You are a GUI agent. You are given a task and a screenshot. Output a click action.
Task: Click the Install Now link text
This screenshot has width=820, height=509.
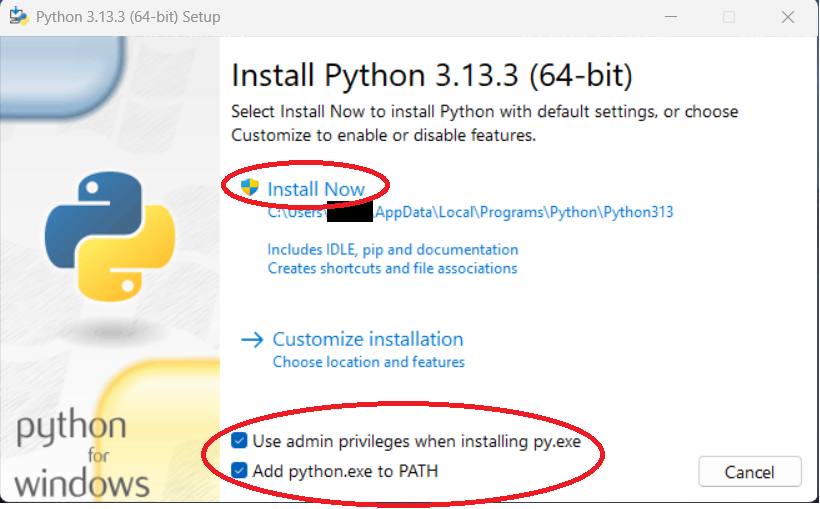tap(316, 189)
